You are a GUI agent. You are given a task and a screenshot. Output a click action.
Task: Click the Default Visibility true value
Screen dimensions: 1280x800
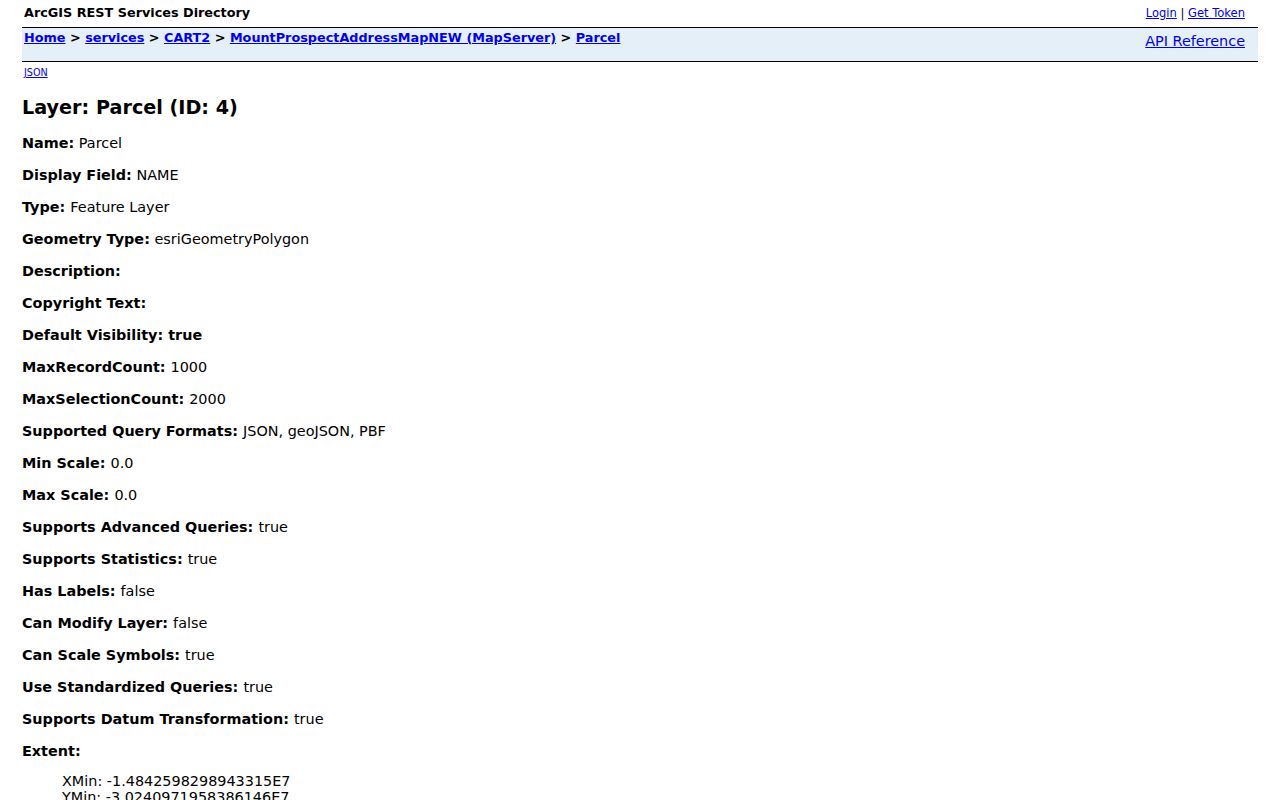click(185, 335)
